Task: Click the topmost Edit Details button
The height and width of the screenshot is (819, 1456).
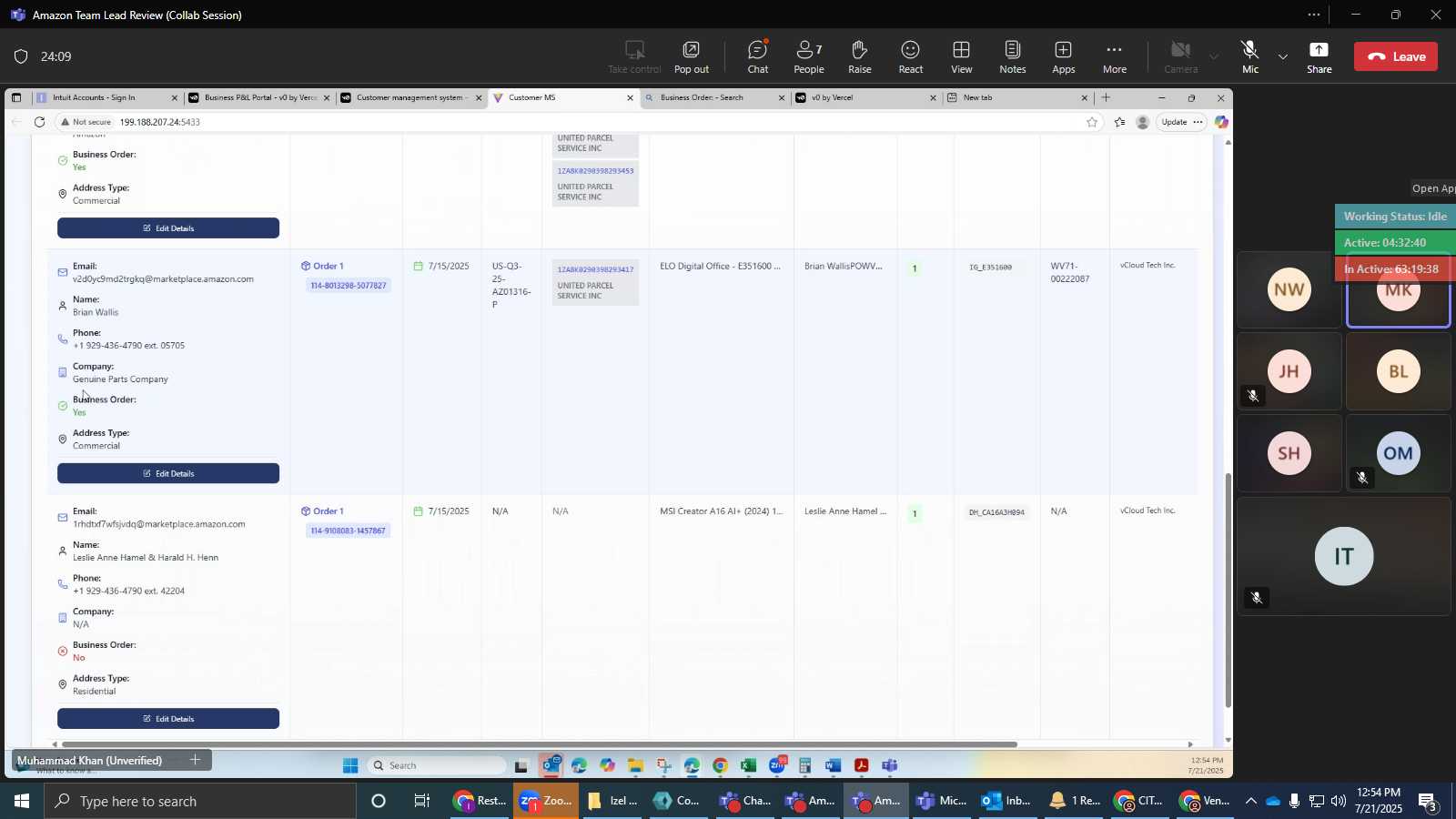Action: pos(168,228)
